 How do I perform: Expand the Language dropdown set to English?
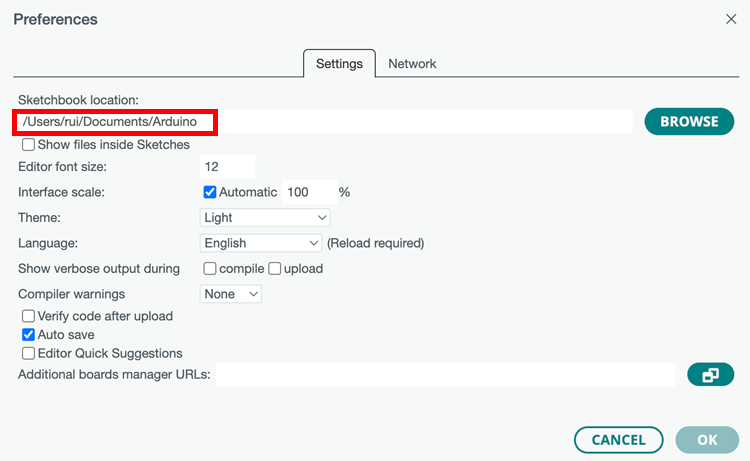click(260, 243)
